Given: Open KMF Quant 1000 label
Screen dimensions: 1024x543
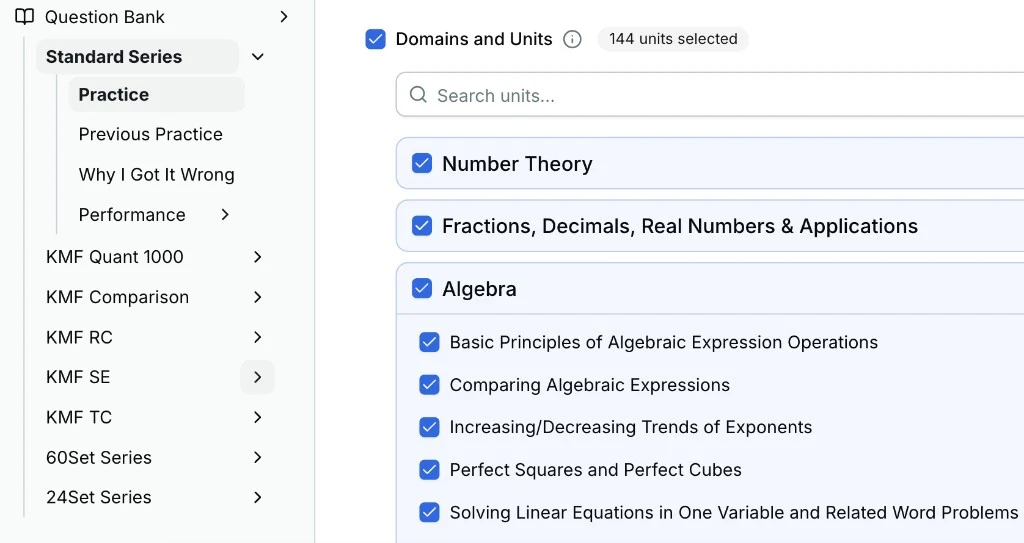Looking at the screenshot, I should (114, 257).
